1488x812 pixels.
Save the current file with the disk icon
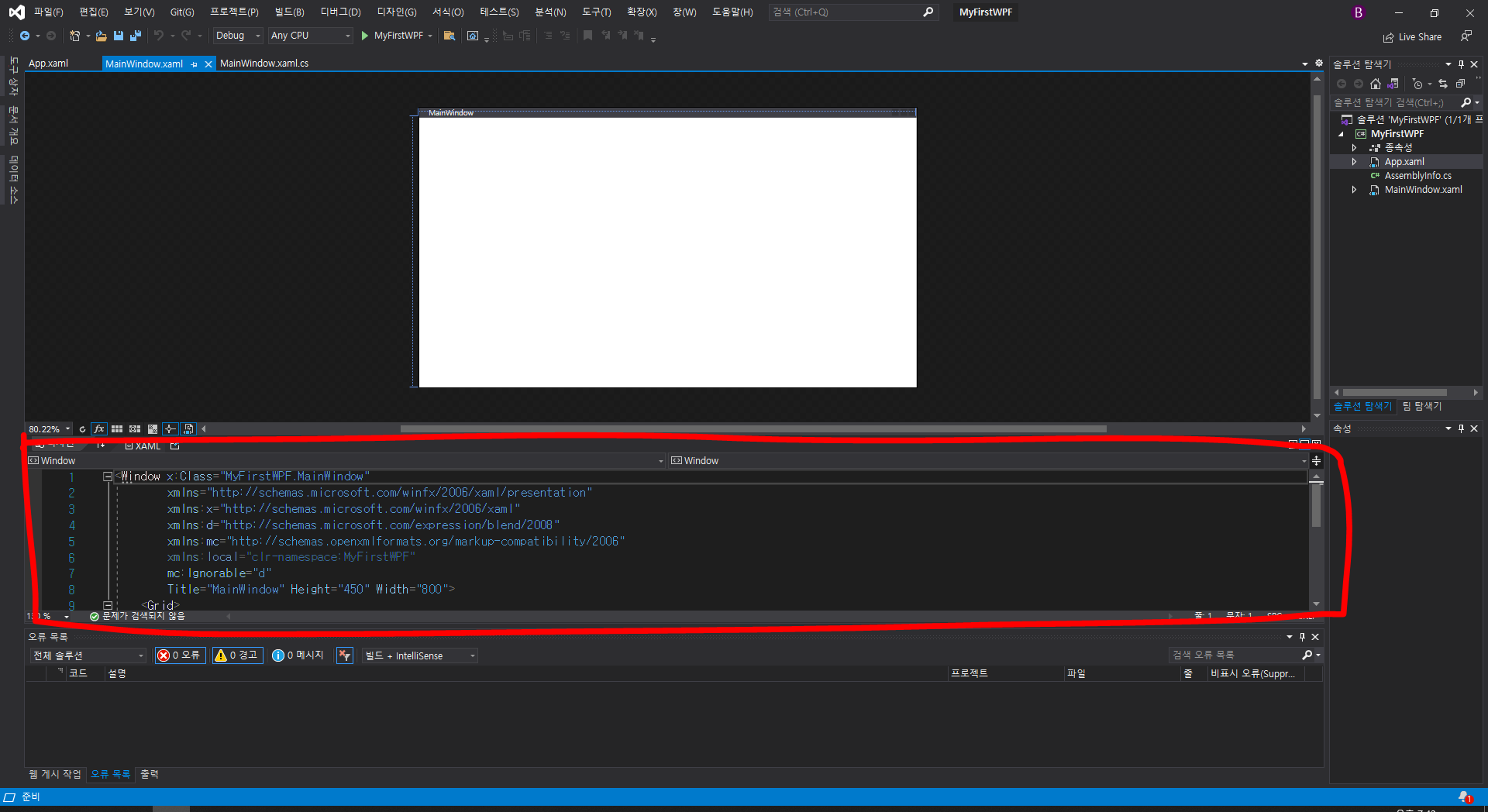click(119, 36)
